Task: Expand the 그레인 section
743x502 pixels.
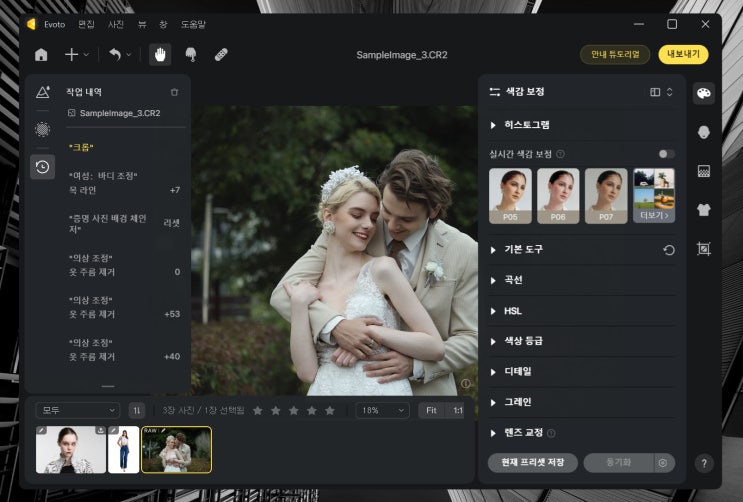Action: click(582, 402)
